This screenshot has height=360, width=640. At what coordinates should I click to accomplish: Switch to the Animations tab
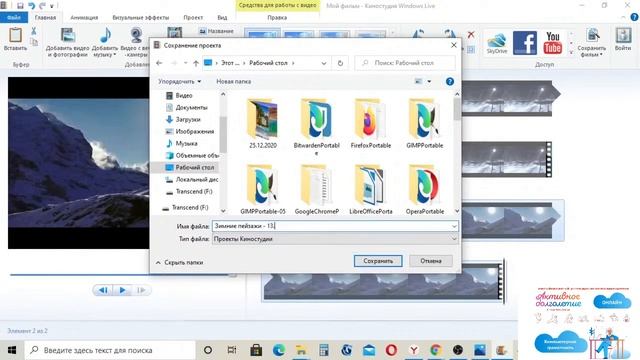84,18
